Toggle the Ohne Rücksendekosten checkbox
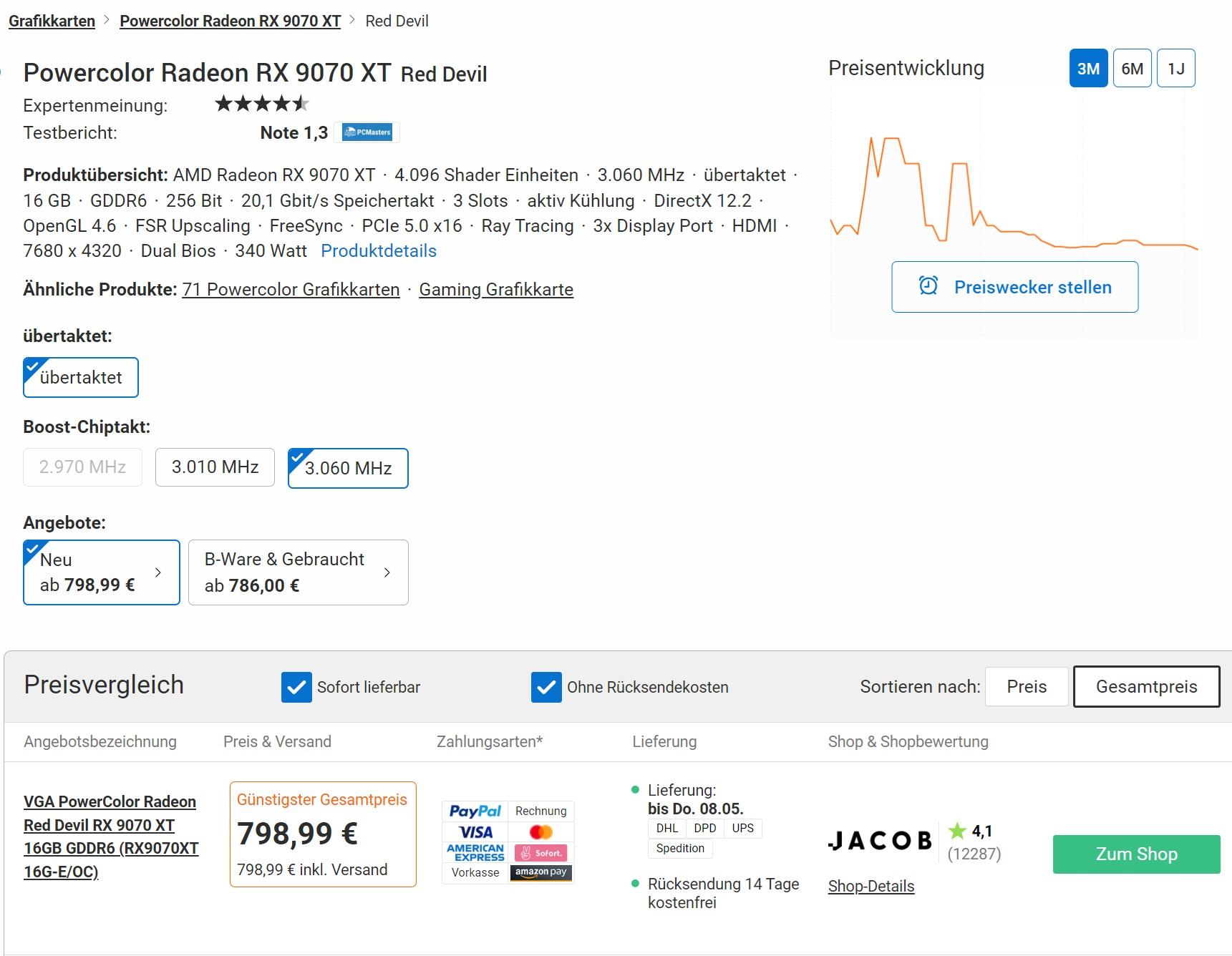 pyautogui.click(x=546, y=687)
